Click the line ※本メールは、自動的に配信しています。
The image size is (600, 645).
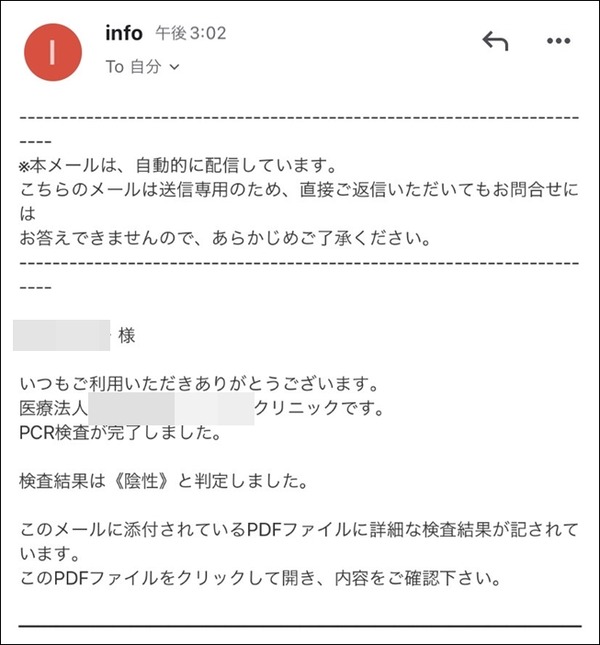pos(178,165)
